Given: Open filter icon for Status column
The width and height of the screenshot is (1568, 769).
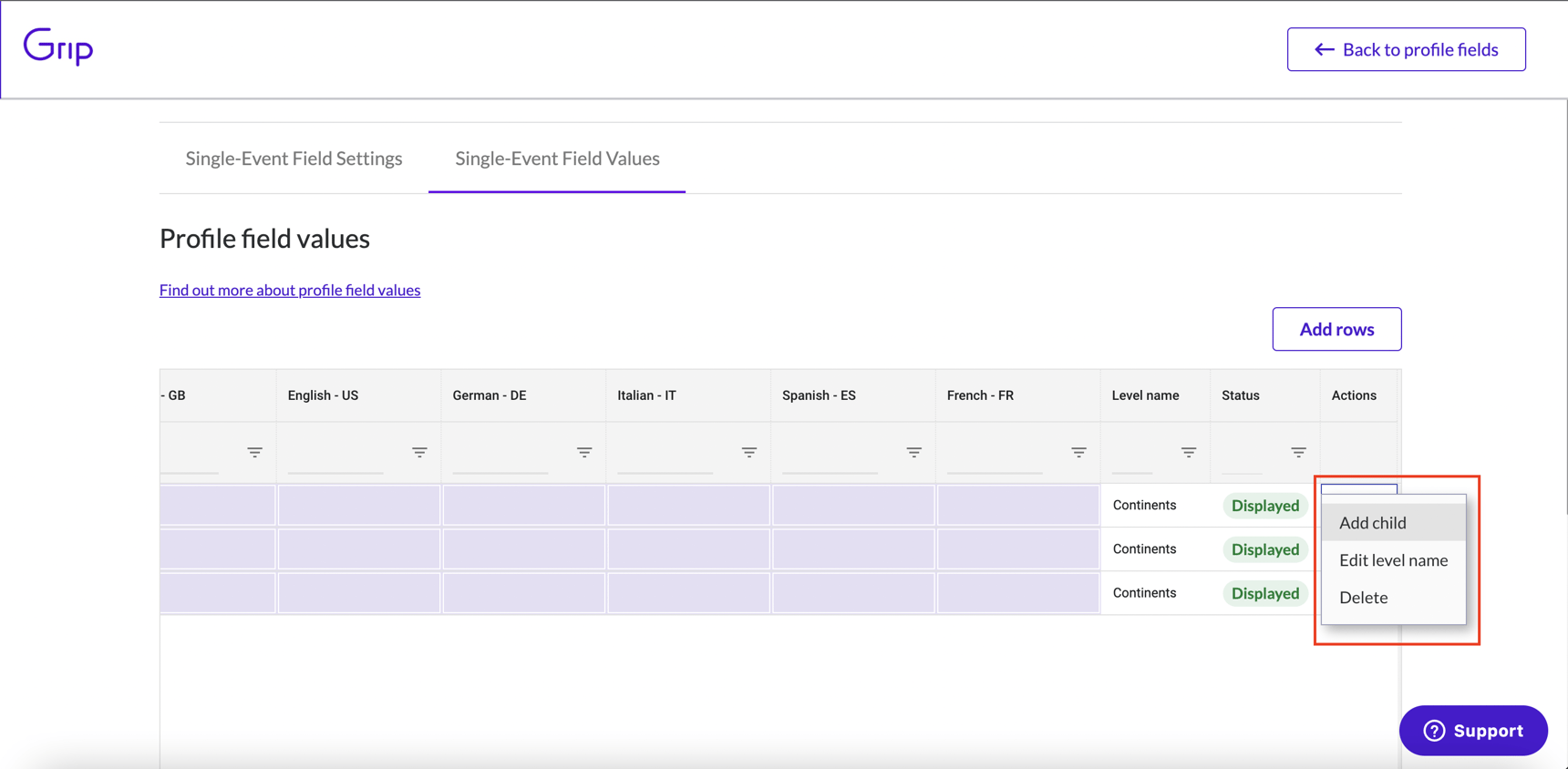Looking at the screenshot, I should pos(1299,452).
